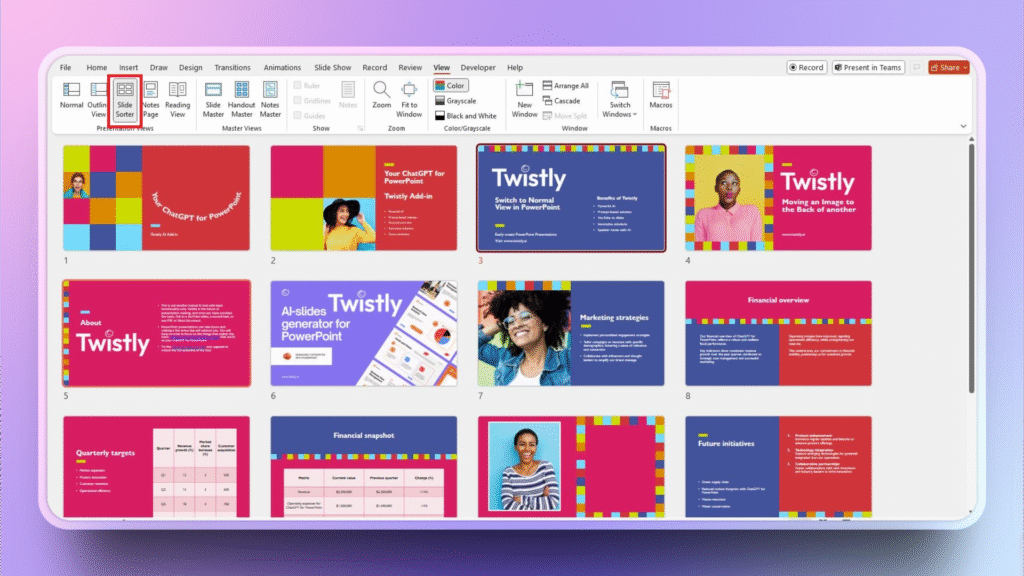The width and height of the screenshot is (1024, 576).
Task: Open the Handout Master view
Action: coord(242,95)
